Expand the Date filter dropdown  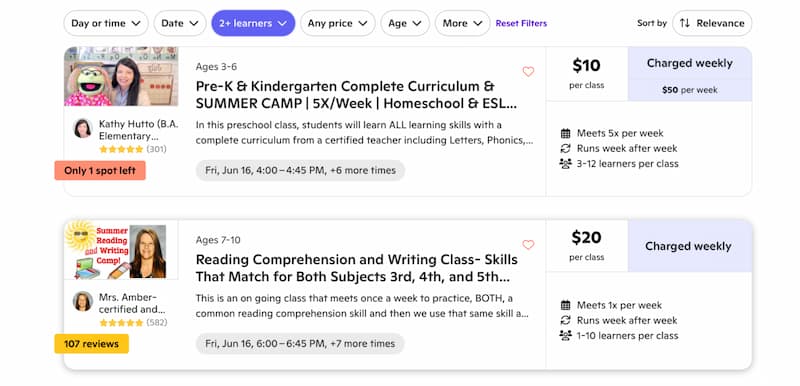click(180, 23)
